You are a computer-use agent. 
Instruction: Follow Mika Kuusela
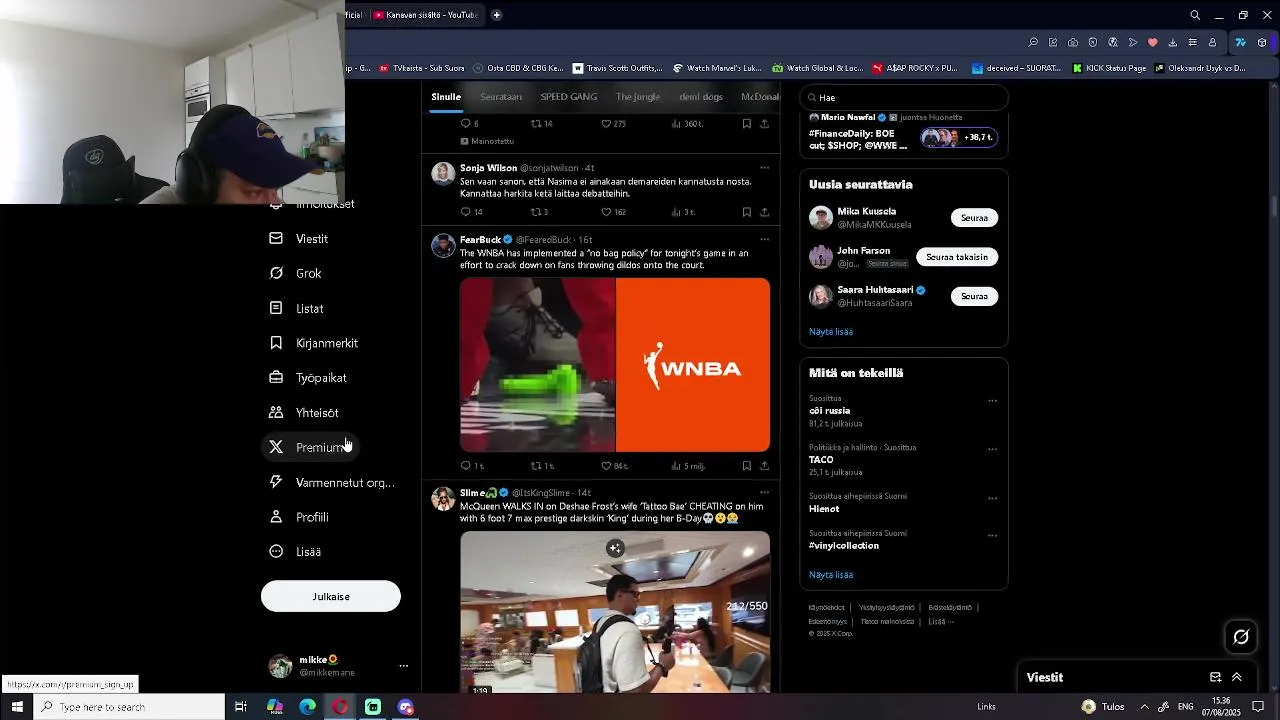coord(974,218)
